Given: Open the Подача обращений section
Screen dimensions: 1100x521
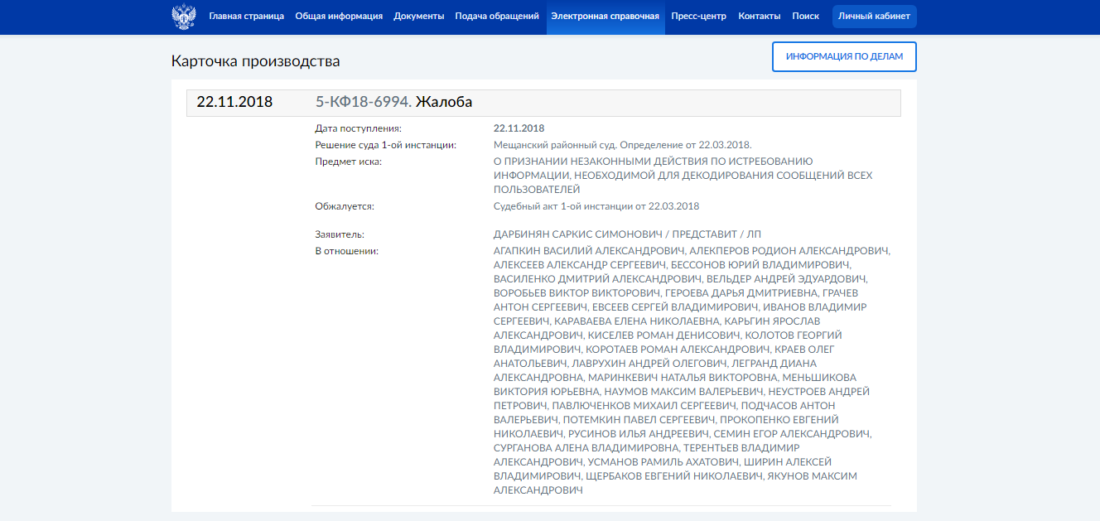Looking at the screenshot, I should click(x=497, y=17).
